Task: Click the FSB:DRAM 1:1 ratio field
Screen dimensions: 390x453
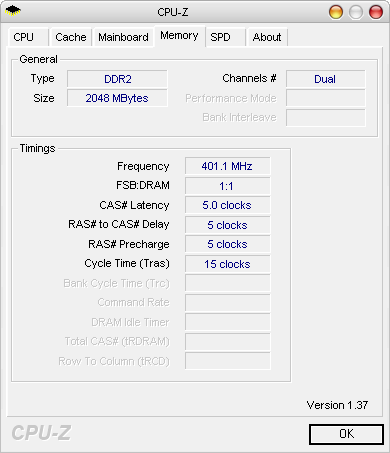Action: coord(228,186)
